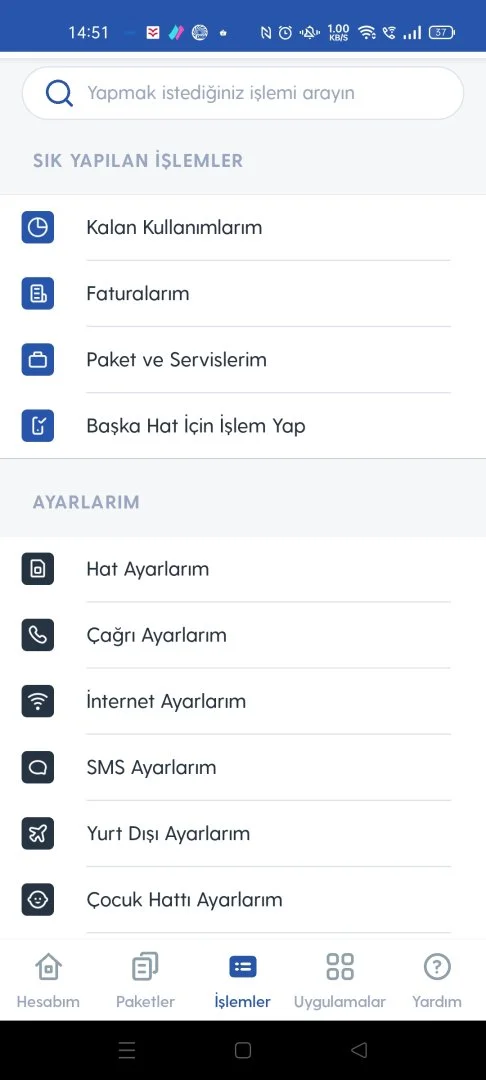
Task: Open the Çocuk Hattı Ayarlarım entry
Action: (243, 900)
